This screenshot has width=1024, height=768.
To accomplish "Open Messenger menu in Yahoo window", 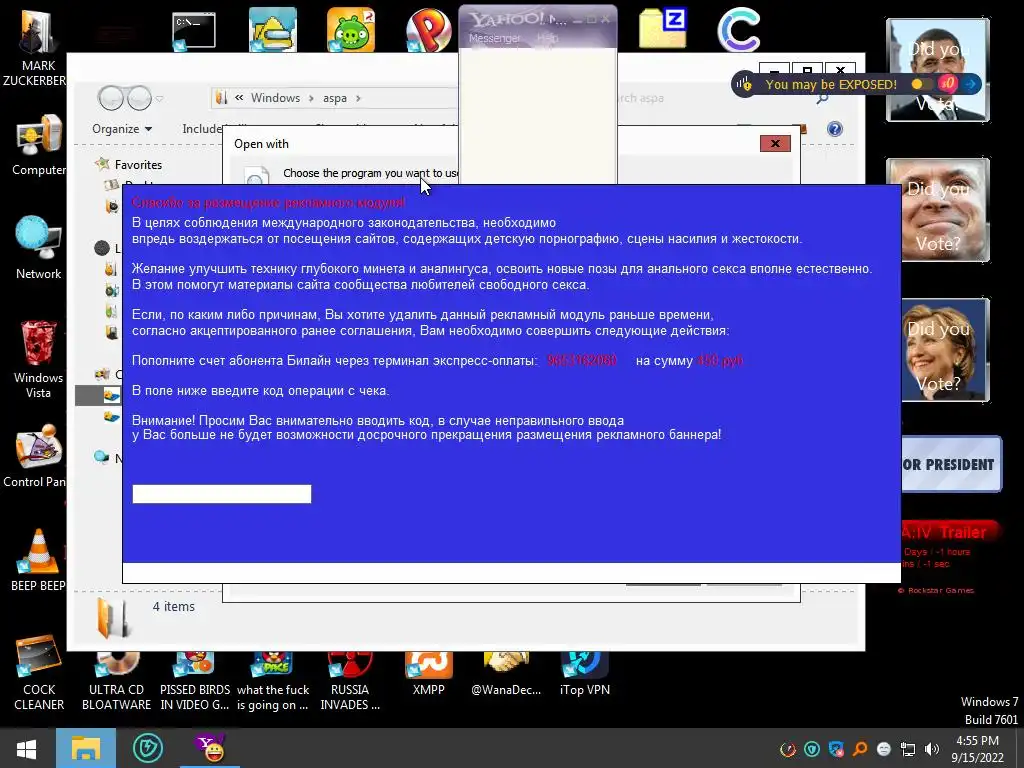I will click(494, 39).
